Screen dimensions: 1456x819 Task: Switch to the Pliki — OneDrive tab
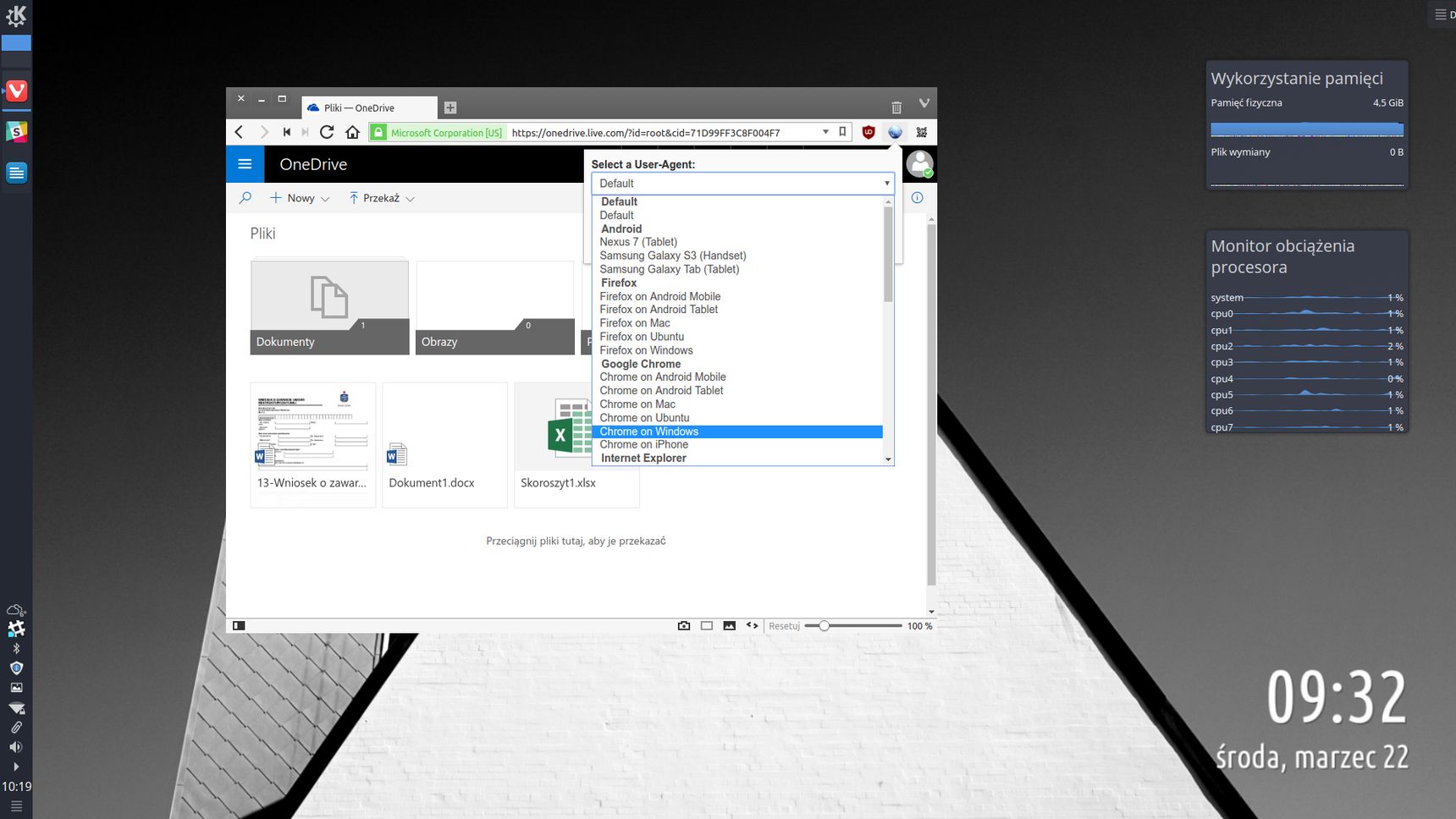[369, 107]
